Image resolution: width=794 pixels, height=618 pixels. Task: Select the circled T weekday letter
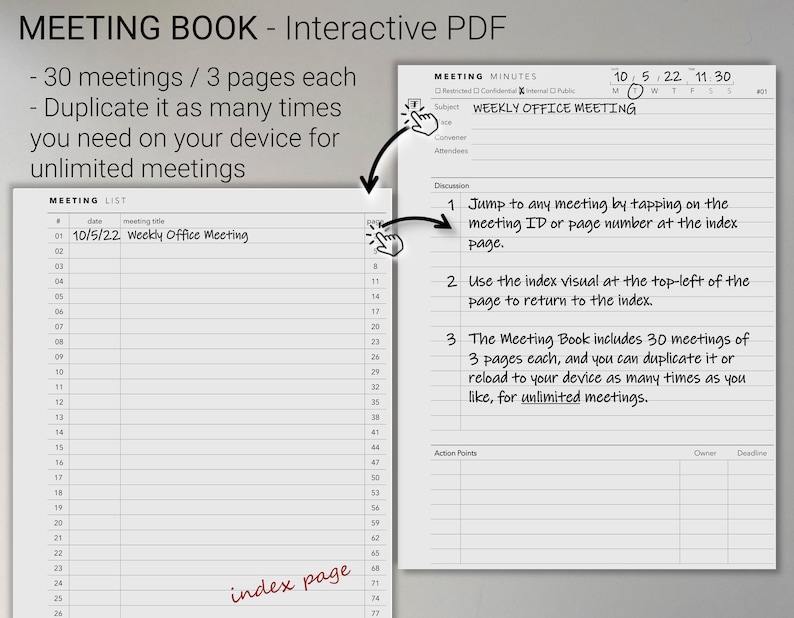pos(635,91)
